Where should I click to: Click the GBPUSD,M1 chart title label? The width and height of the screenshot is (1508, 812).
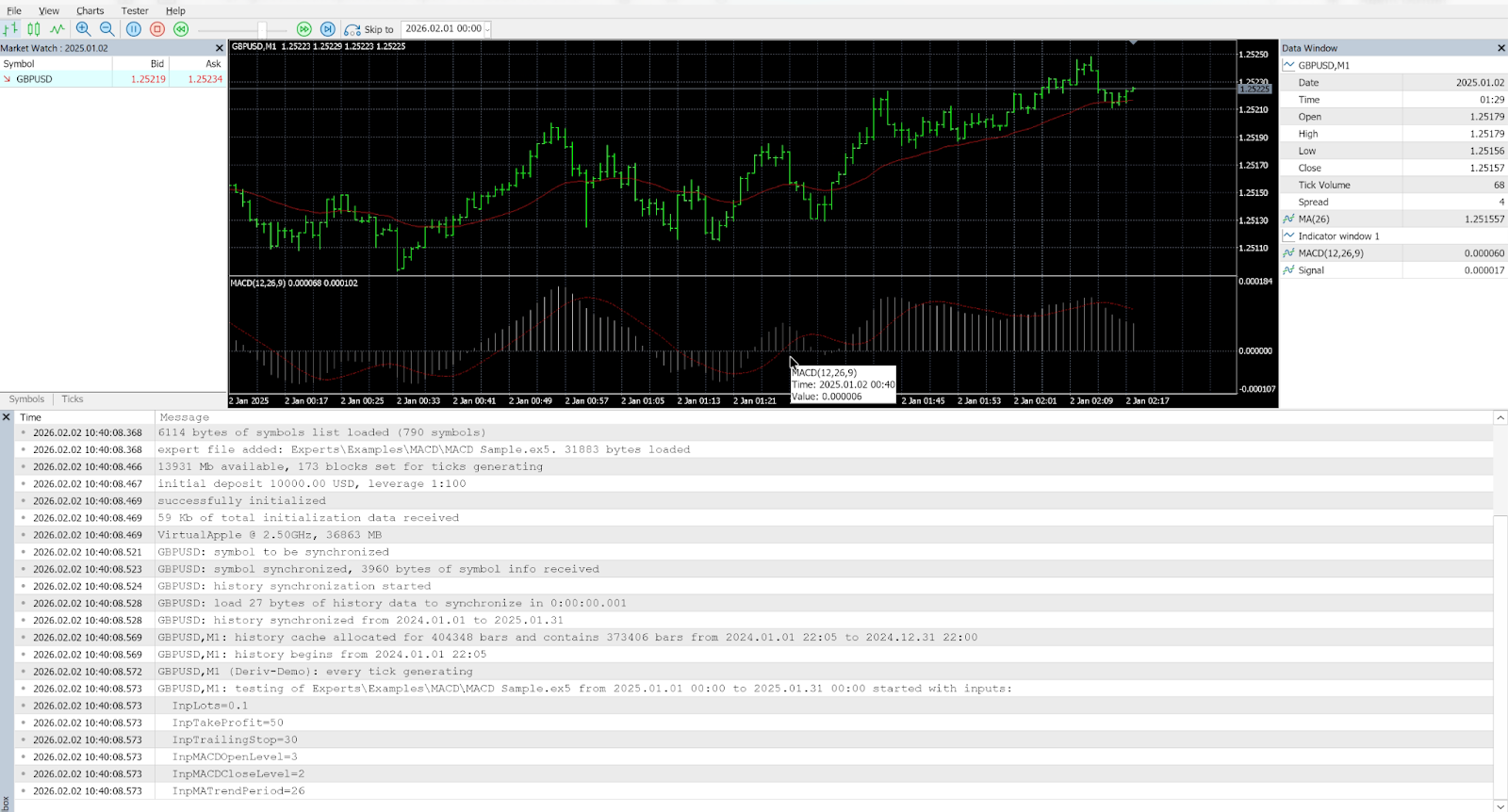[x=319, y=46]
